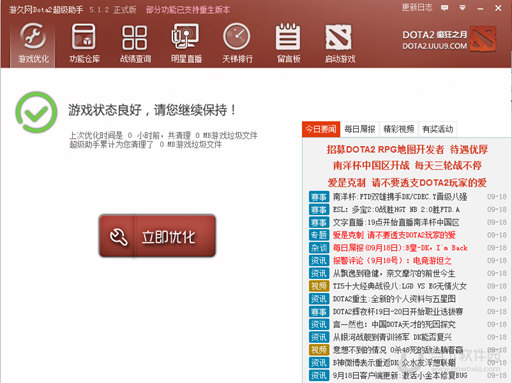The height and width of the screenshot is (383, 512).
Task: Open news 从银河战舰到青训练军 DK能否复兴
Action: (392, 337)
